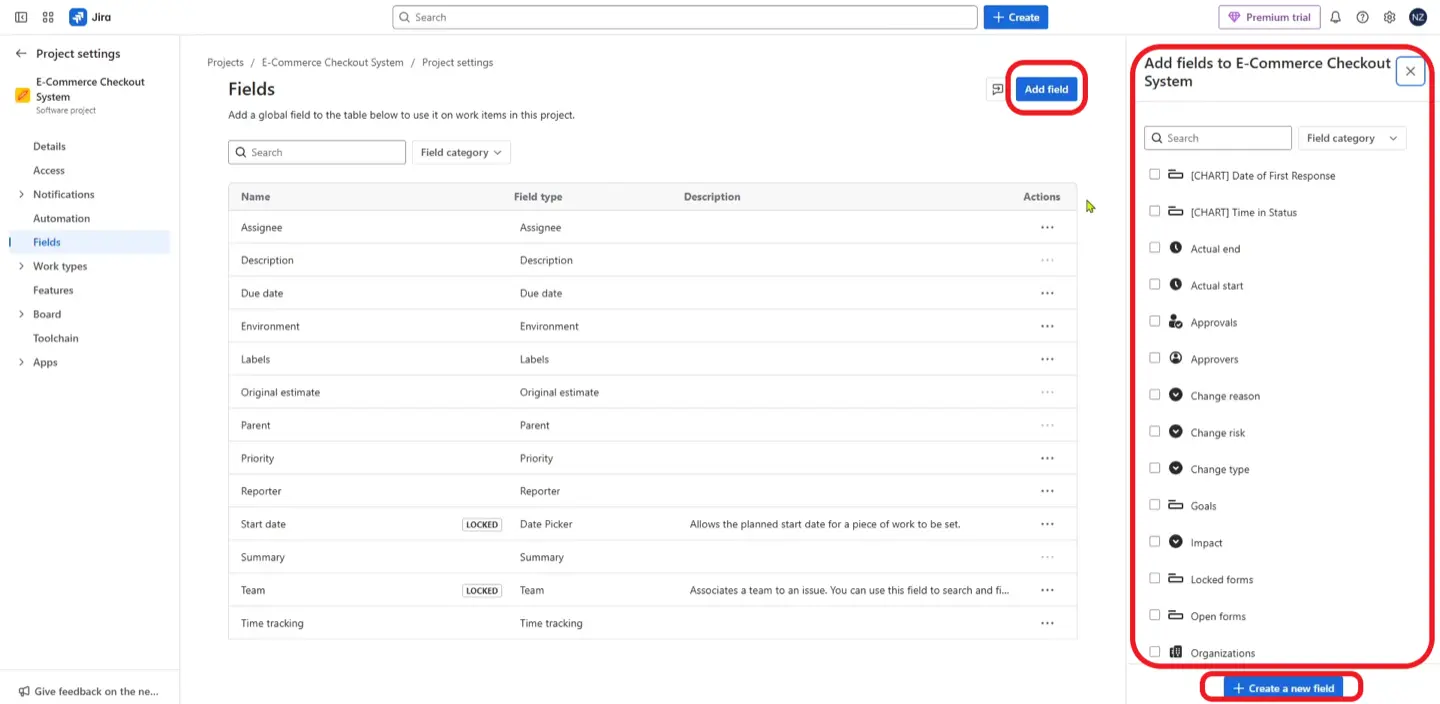Screen dimensions: 1440x704
Task: Open the settings gear icon
Action: click(x=1389, y=17)
